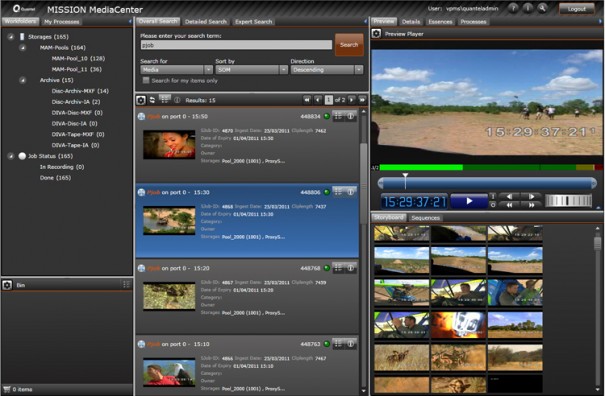The width and height of the screenshot is (605, 396).
Task: Click the orange Search button
Action: (x=349, y=45)
